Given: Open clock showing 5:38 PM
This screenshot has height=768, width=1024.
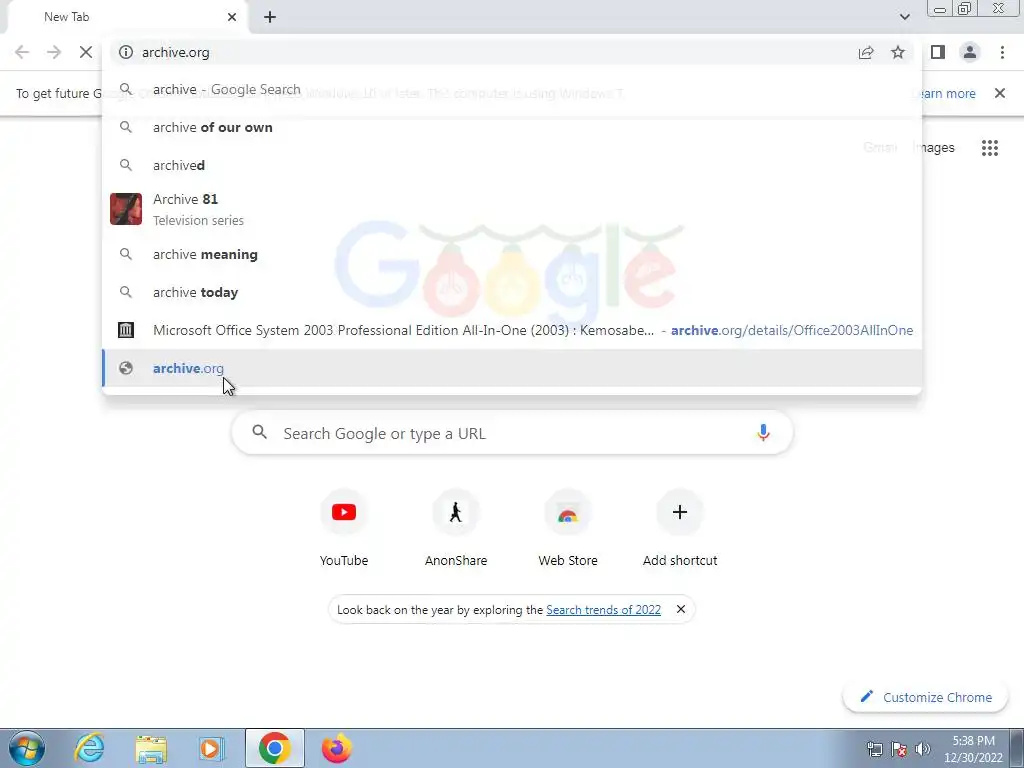Looking at the screenshot, I should point(973,749).
